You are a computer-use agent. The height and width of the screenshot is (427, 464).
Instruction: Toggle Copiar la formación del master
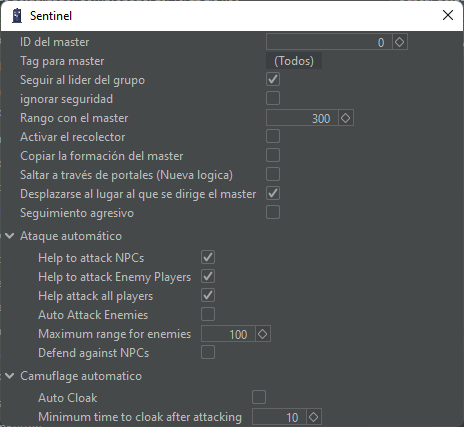[273, 155]
